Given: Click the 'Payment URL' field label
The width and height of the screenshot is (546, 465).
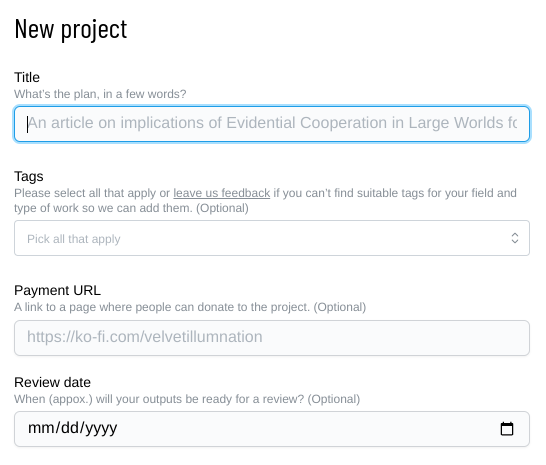Looking at the screenshot, I should tap(57, 290).
